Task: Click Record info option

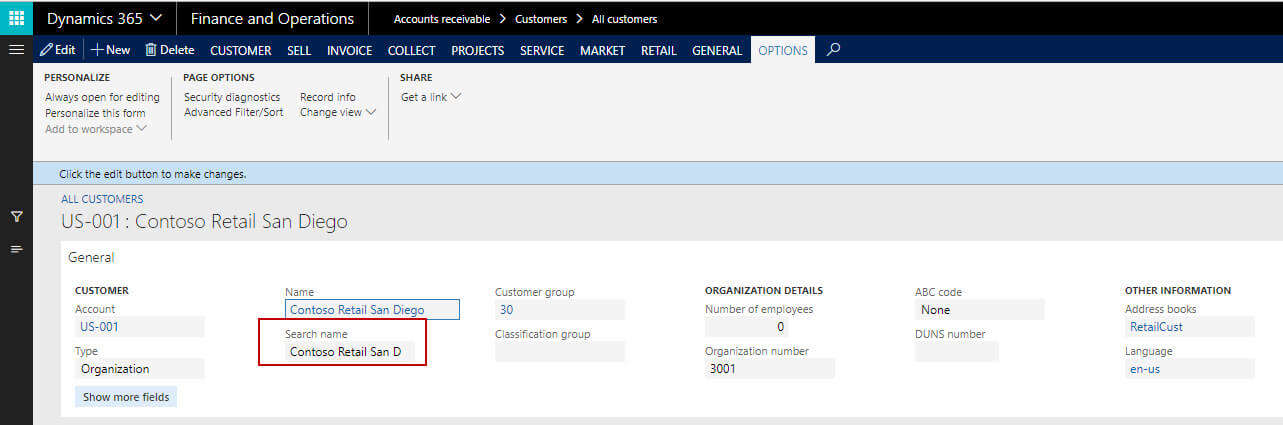Action: [327, 97]
